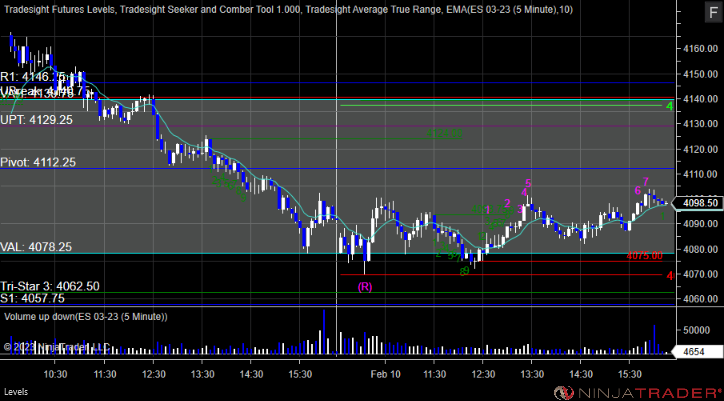Select the UPT: 4129.25 level label
Image resolution: width=724 pixels, height=401 pixels.
(36, 120)
